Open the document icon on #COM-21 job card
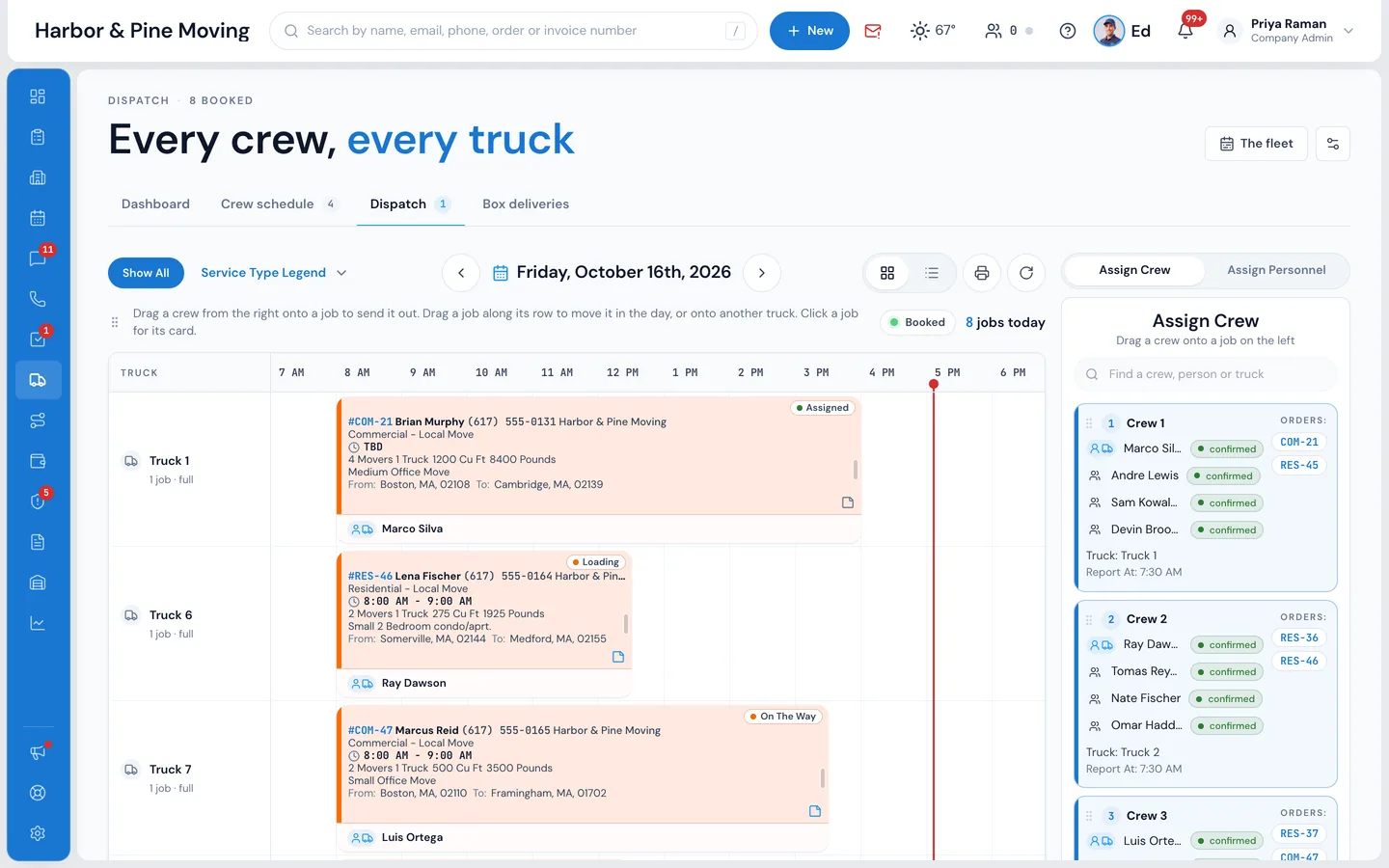 point(848,502)
